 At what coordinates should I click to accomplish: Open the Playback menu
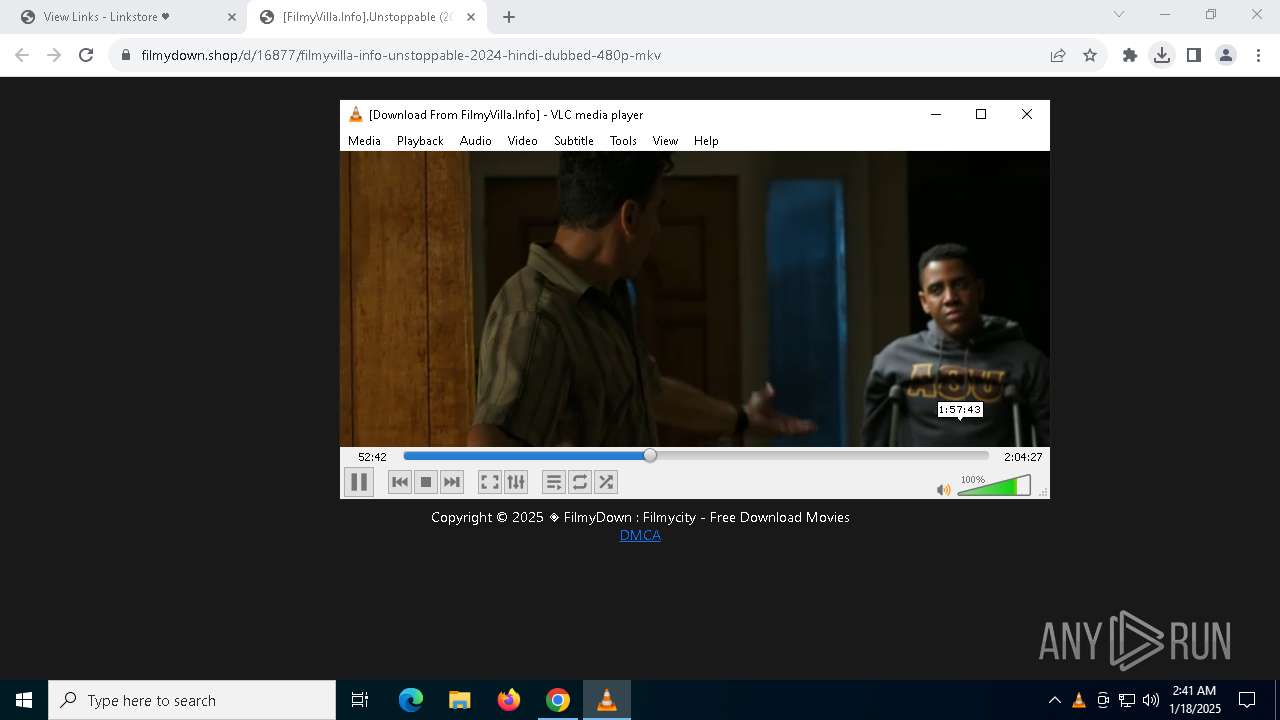(420, 141)
